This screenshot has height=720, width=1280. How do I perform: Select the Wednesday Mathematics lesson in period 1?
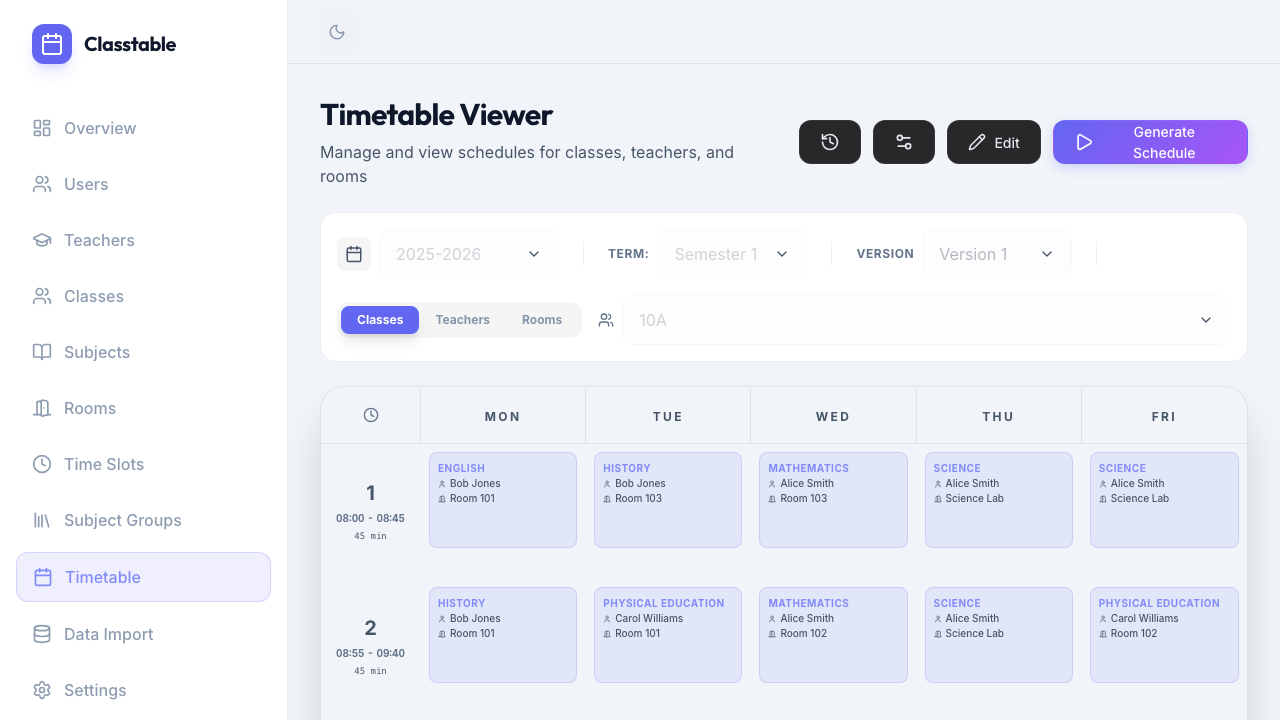coord(833,500)
